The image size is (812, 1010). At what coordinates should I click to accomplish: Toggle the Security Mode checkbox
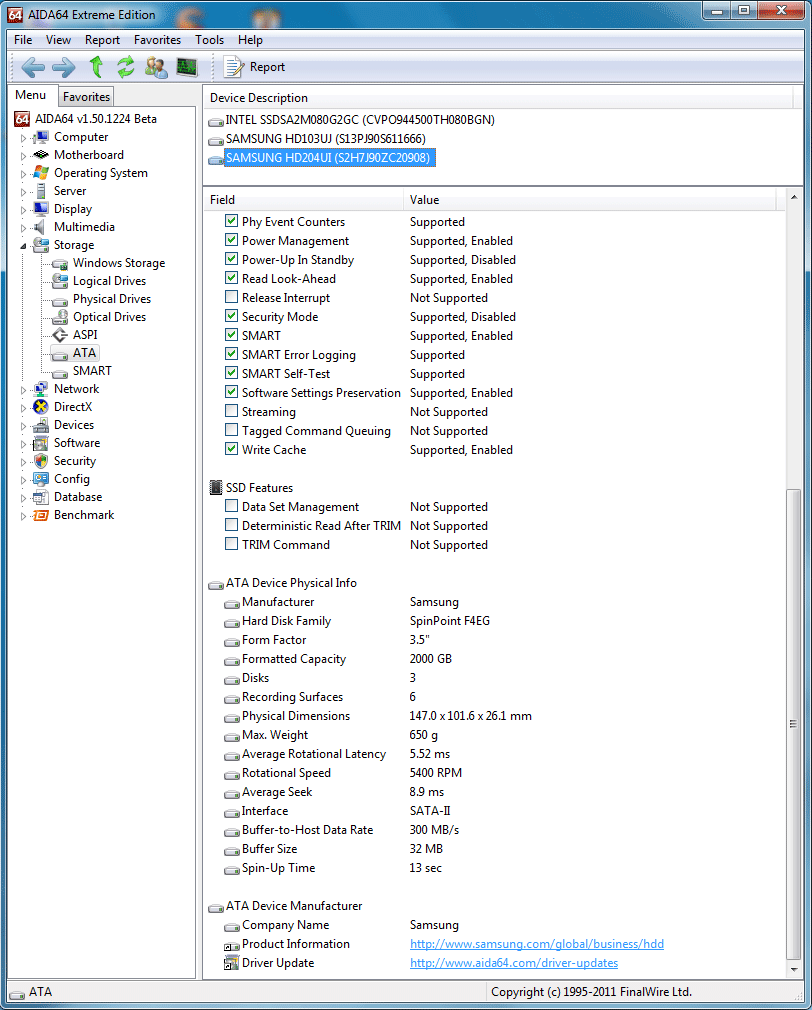click(x=232, y=316)
